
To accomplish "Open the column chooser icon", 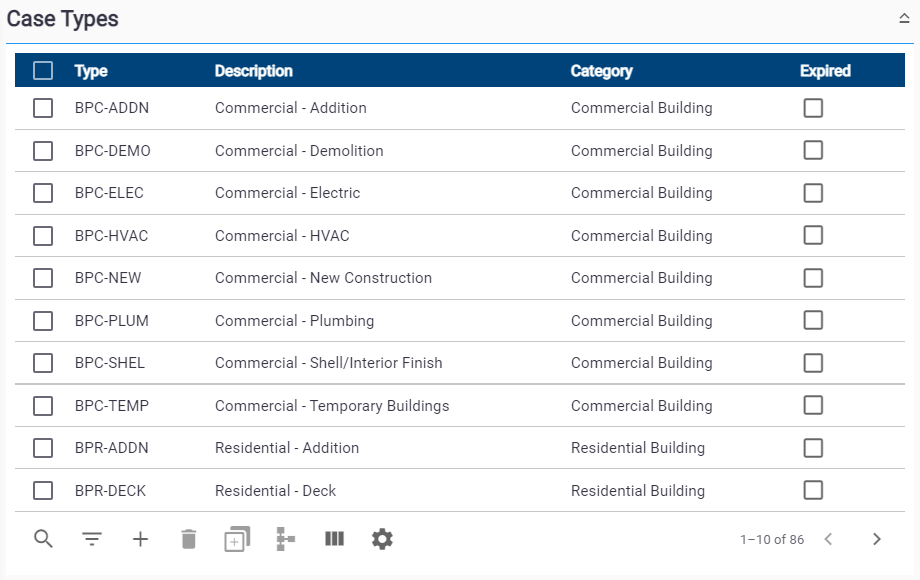I will point(334,539).
